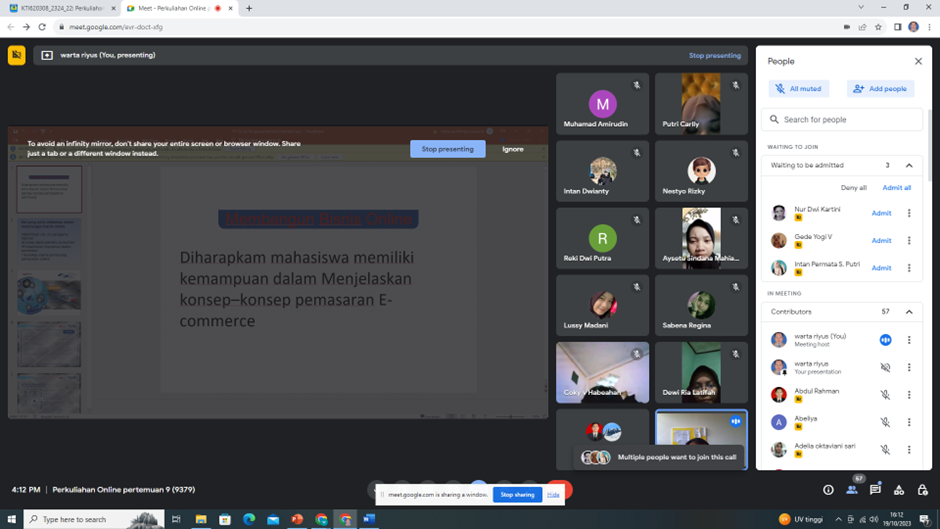Click the Add people icon button
Screen dimensions: 940x529
pyautogui.click(x=880, y=89)
